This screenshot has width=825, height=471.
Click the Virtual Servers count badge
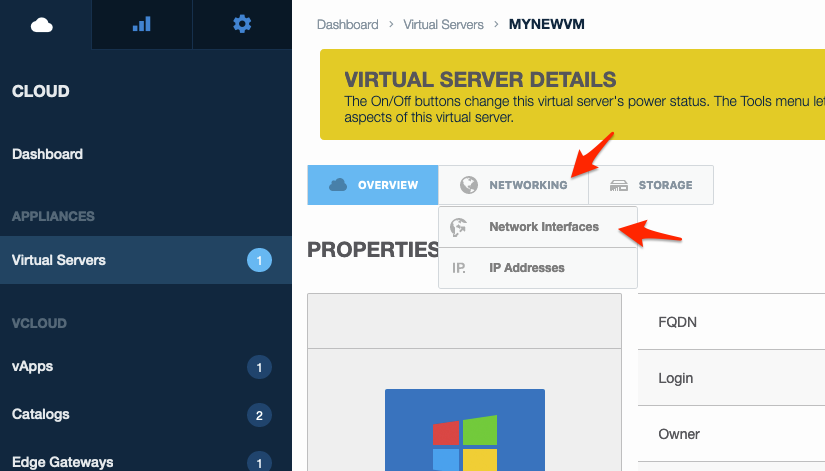[259, 260]
